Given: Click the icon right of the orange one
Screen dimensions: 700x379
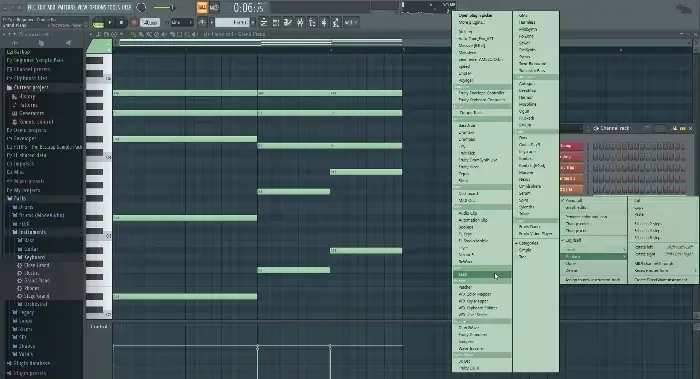Looking at the screenshot, I should 214,7.
